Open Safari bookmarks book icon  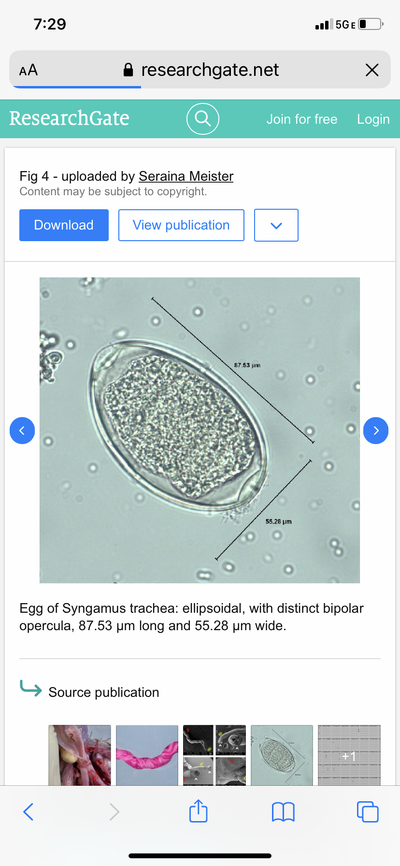pyautogui.click(x=283, y=812)
